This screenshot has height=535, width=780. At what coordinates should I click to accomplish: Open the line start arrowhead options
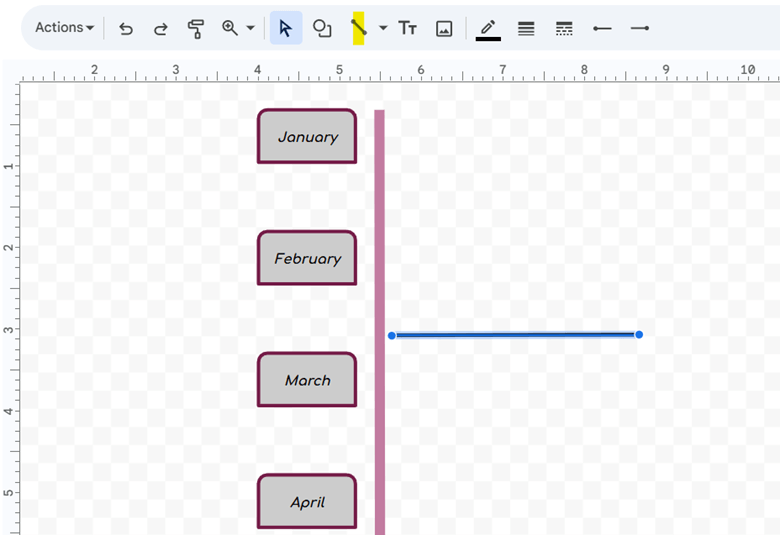click(602, 29)
